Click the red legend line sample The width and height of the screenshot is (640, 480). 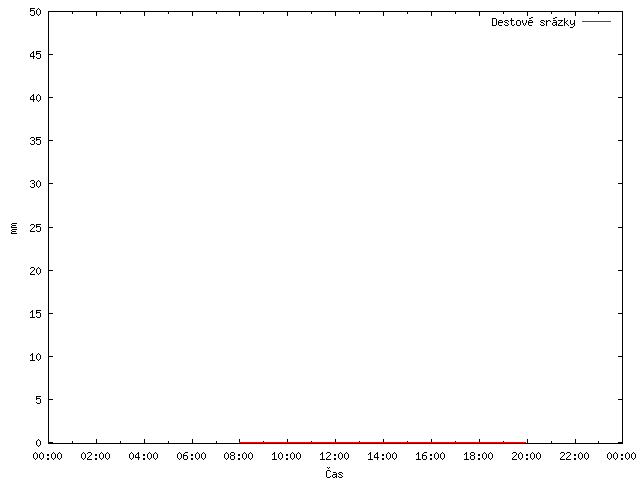[596, 21]
